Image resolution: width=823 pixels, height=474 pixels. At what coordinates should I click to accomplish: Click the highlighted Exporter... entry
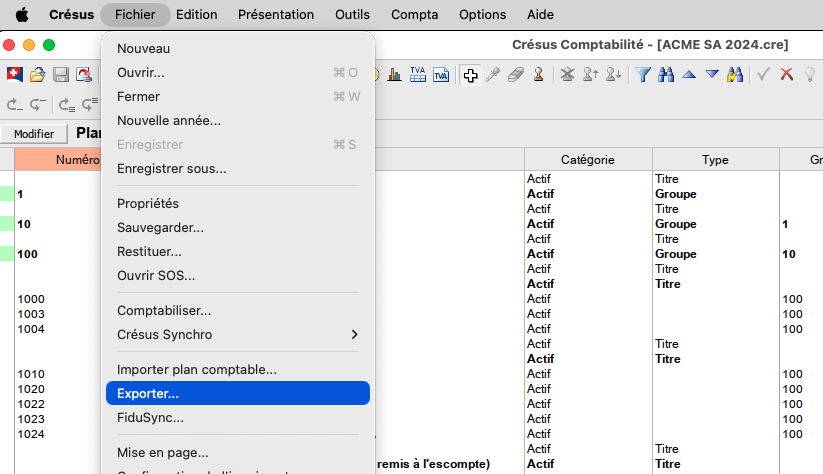point(238,394)
